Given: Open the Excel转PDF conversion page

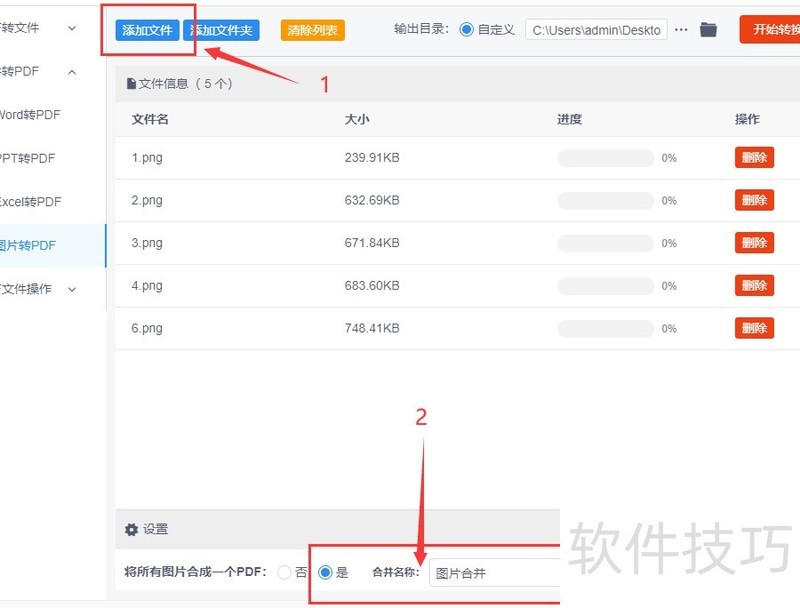Looking at the screenshot, I should point(30,201).
